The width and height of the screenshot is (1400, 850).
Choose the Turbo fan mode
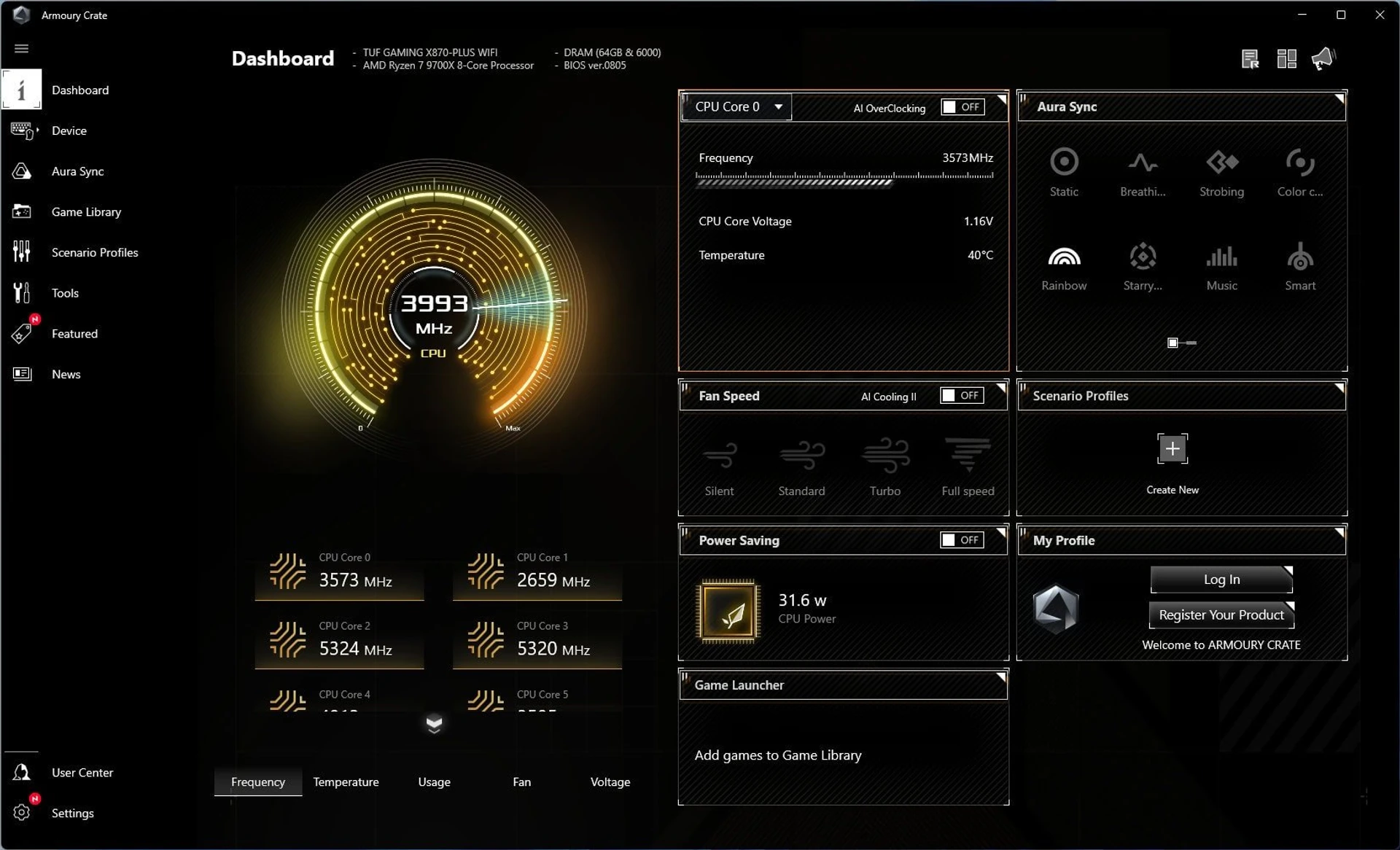click(885, 467)
